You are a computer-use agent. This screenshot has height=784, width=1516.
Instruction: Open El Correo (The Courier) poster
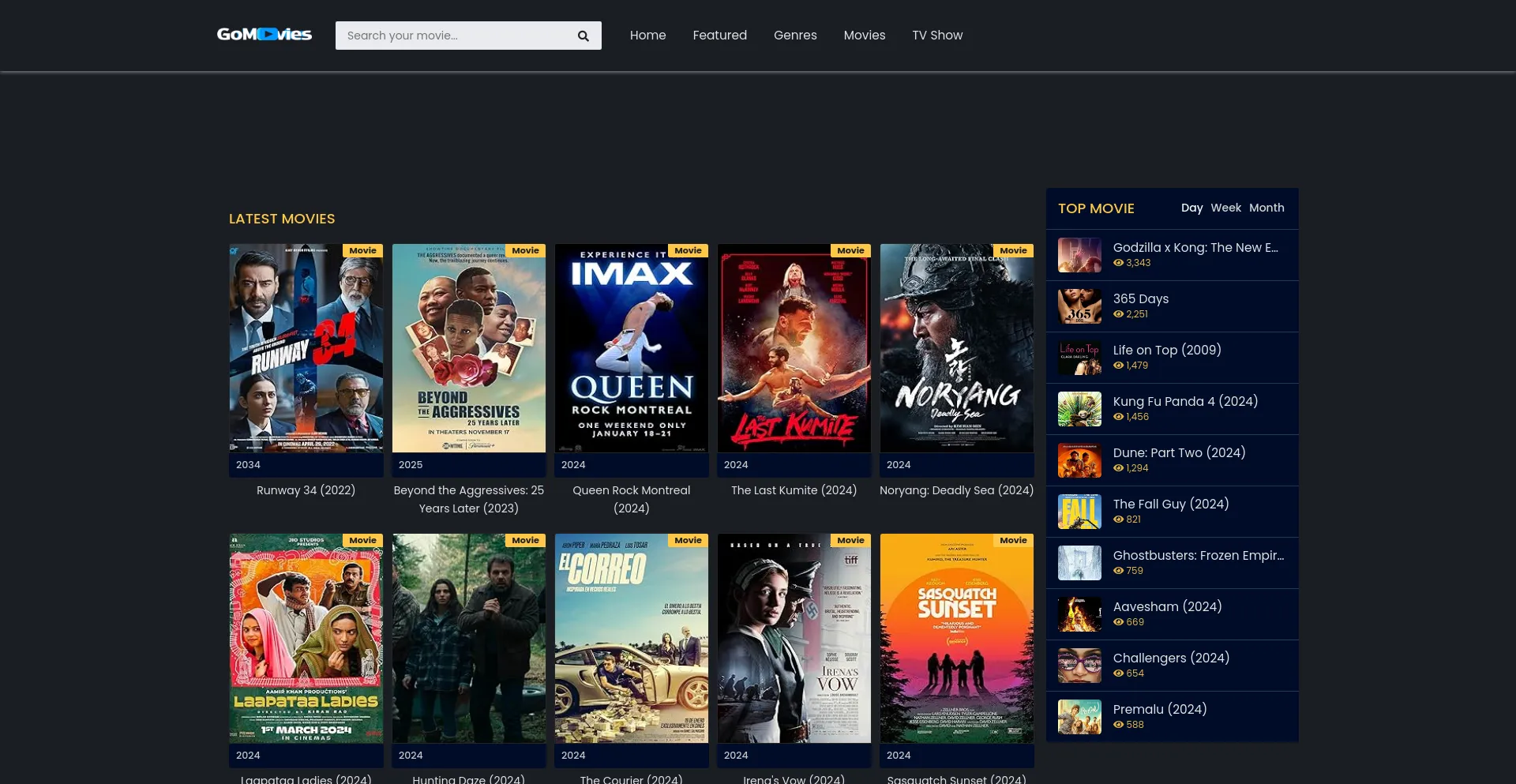click(632, 638)
